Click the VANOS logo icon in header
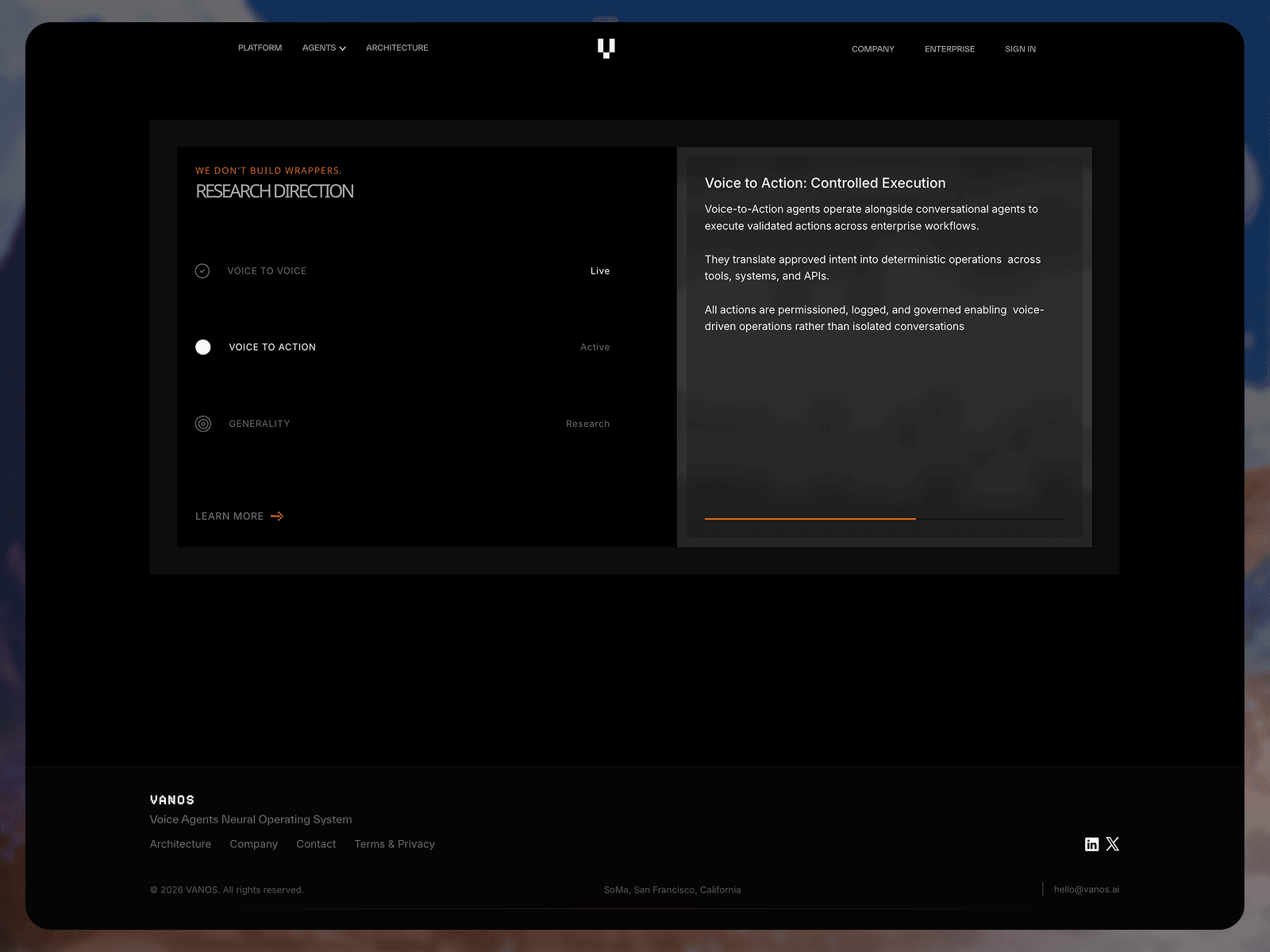This screenshot has height=952, width=1270. (x=606, y=48)
